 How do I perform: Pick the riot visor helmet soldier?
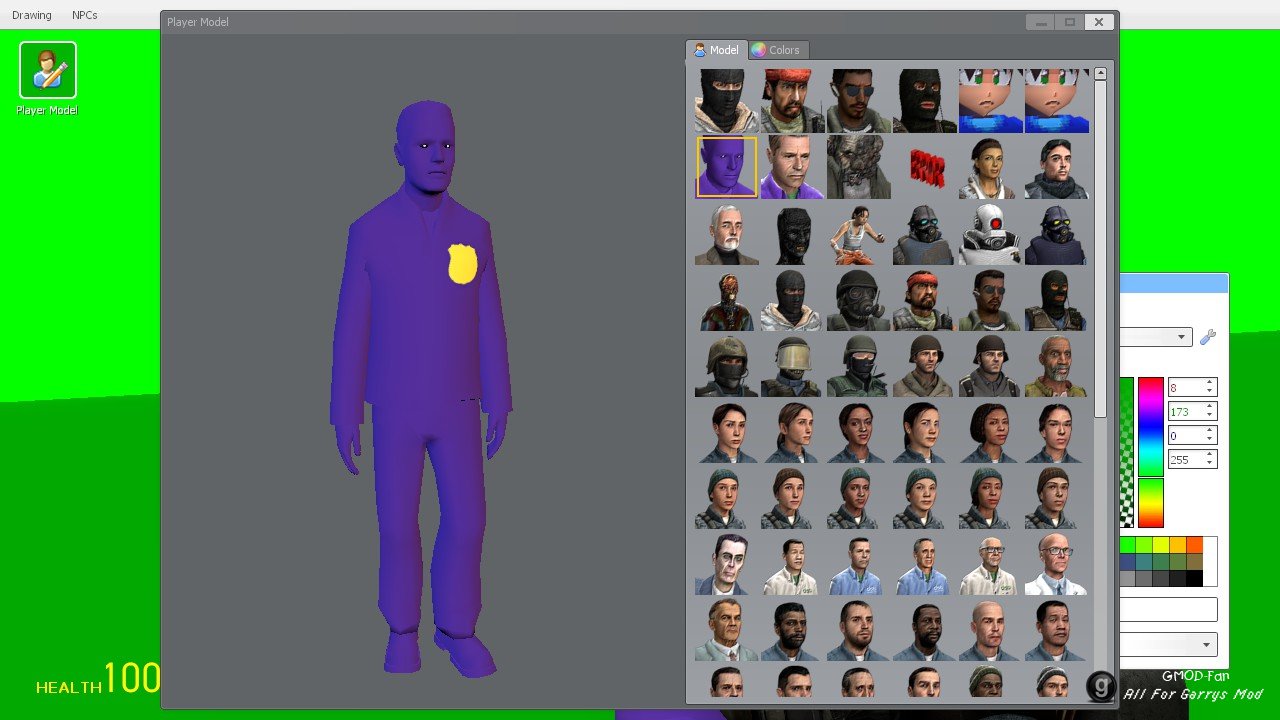(792, 366)
